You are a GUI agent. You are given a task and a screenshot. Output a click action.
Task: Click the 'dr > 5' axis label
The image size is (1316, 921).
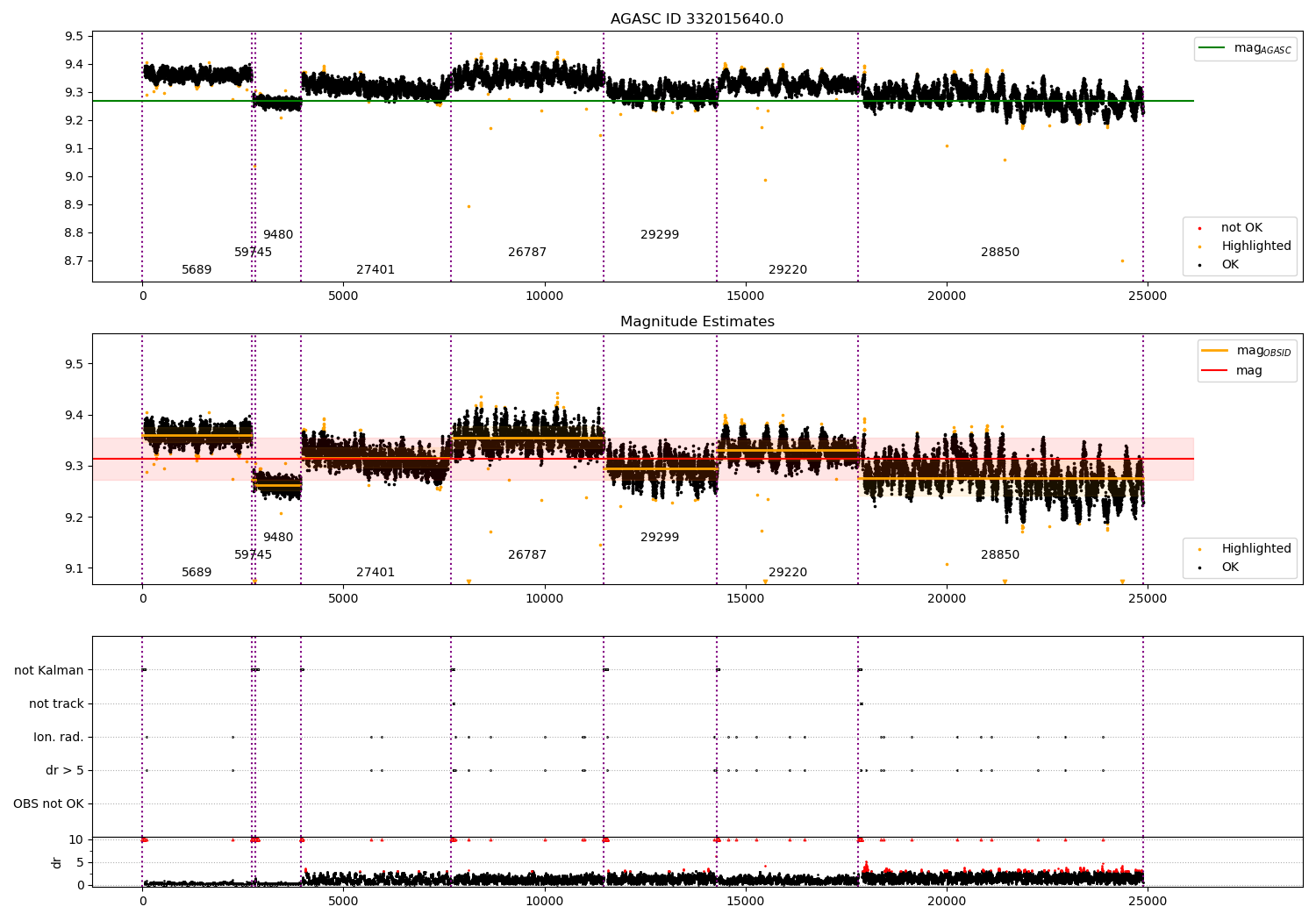tap(65, 770)
